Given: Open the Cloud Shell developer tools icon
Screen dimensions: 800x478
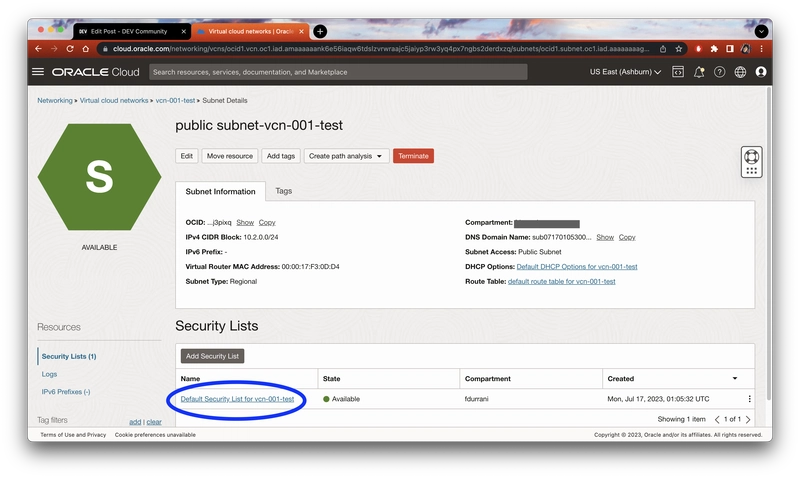Looking at the screenshot, I should [x=678, y=72].
